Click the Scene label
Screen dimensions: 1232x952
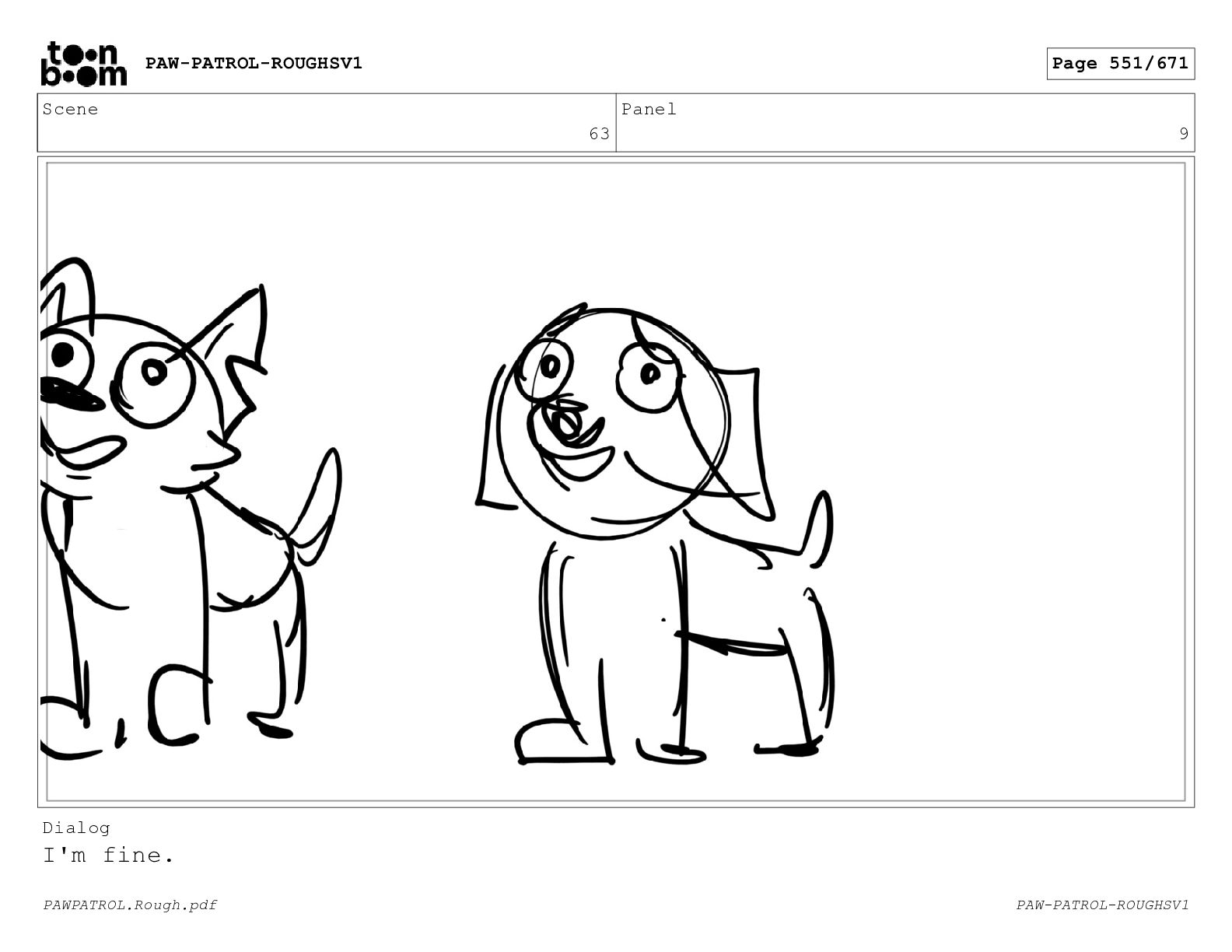click(x=71, y=110)
